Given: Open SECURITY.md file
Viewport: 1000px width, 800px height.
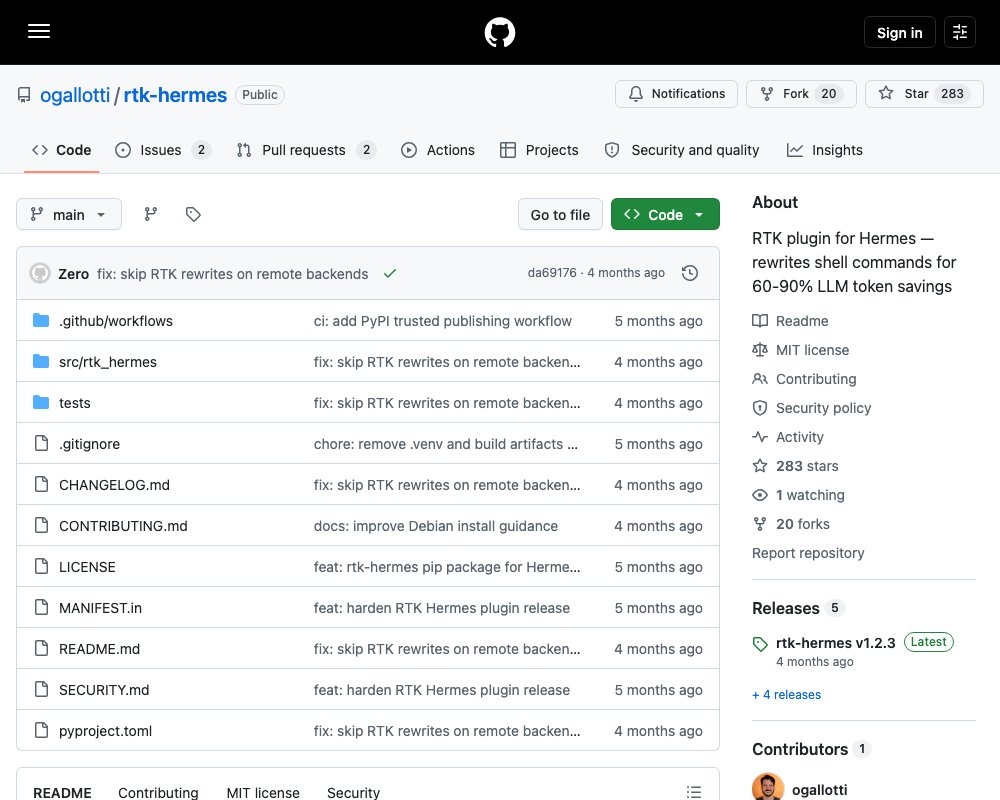Looking at the screenshot, I should tap(104, 690).
